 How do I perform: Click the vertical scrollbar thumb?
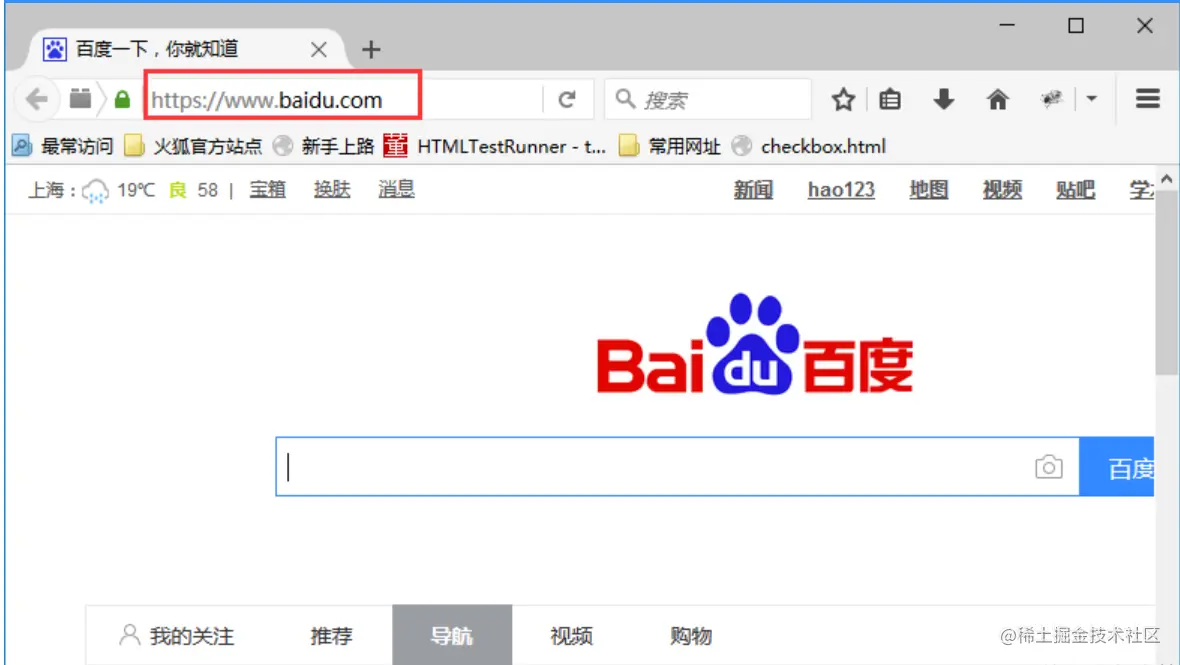1167,282
